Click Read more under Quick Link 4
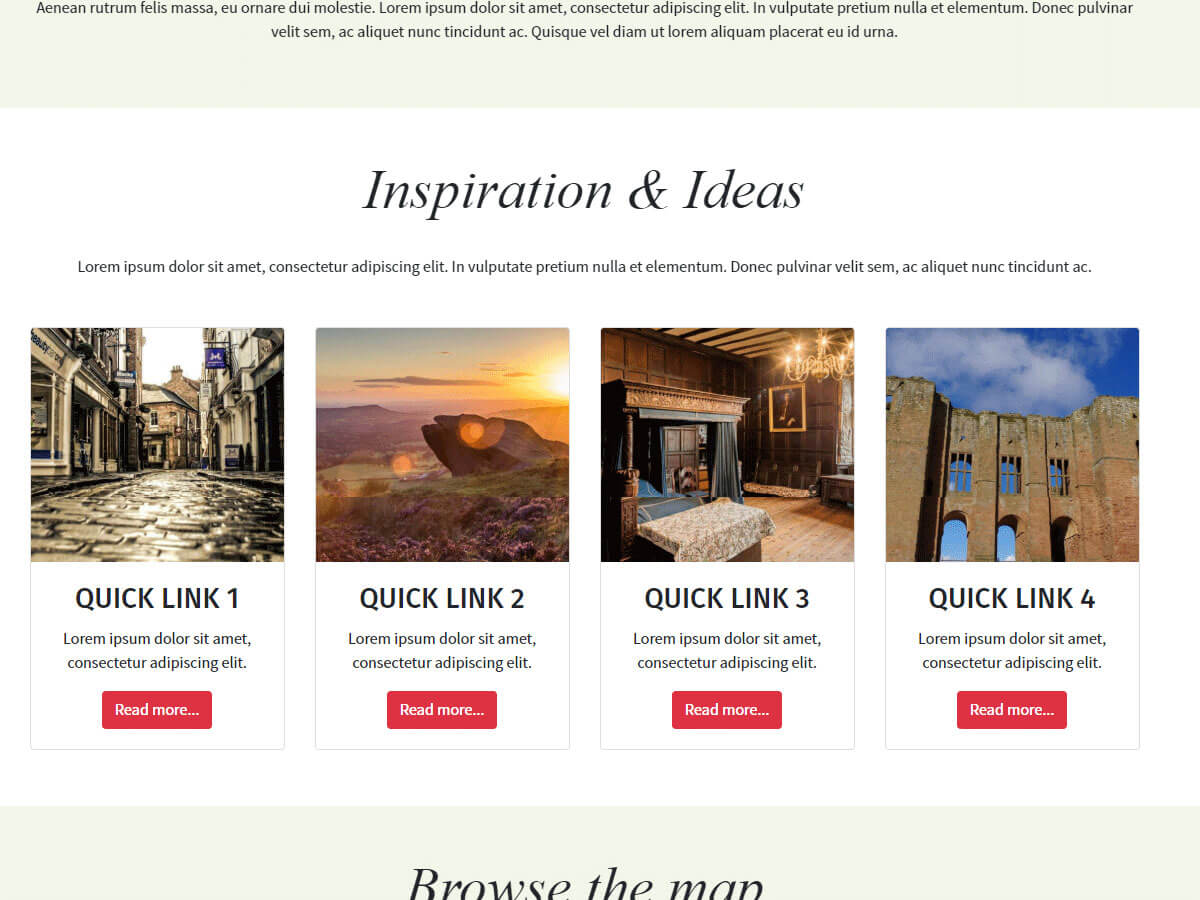1200x900 pixels. point(1012,710)
